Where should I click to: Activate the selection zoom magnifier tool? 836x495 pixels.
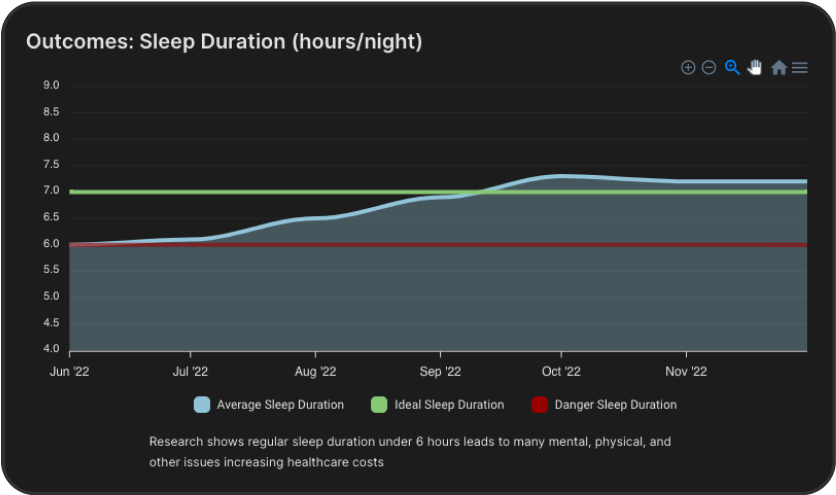coord(732,67)
